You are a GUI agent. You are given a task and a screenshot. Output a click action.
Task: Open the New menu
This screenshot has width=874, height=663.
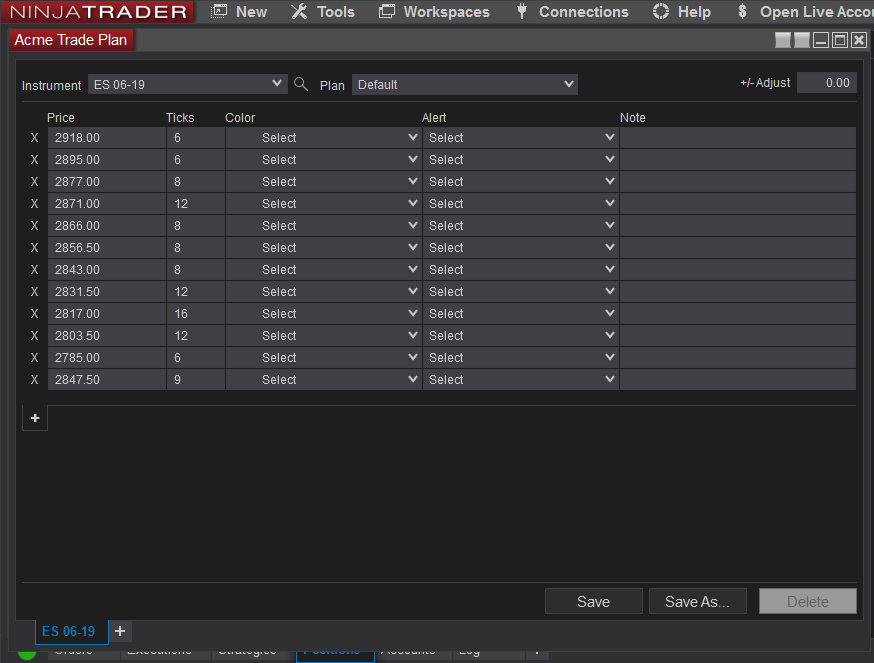click(239, 12)
